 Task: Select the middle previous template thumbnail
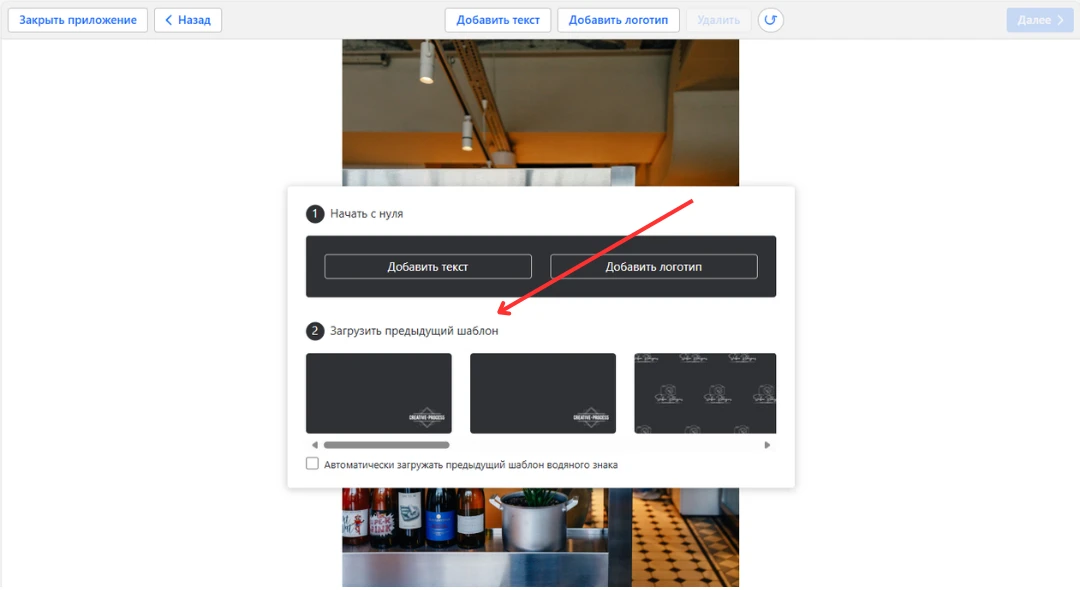542,393
